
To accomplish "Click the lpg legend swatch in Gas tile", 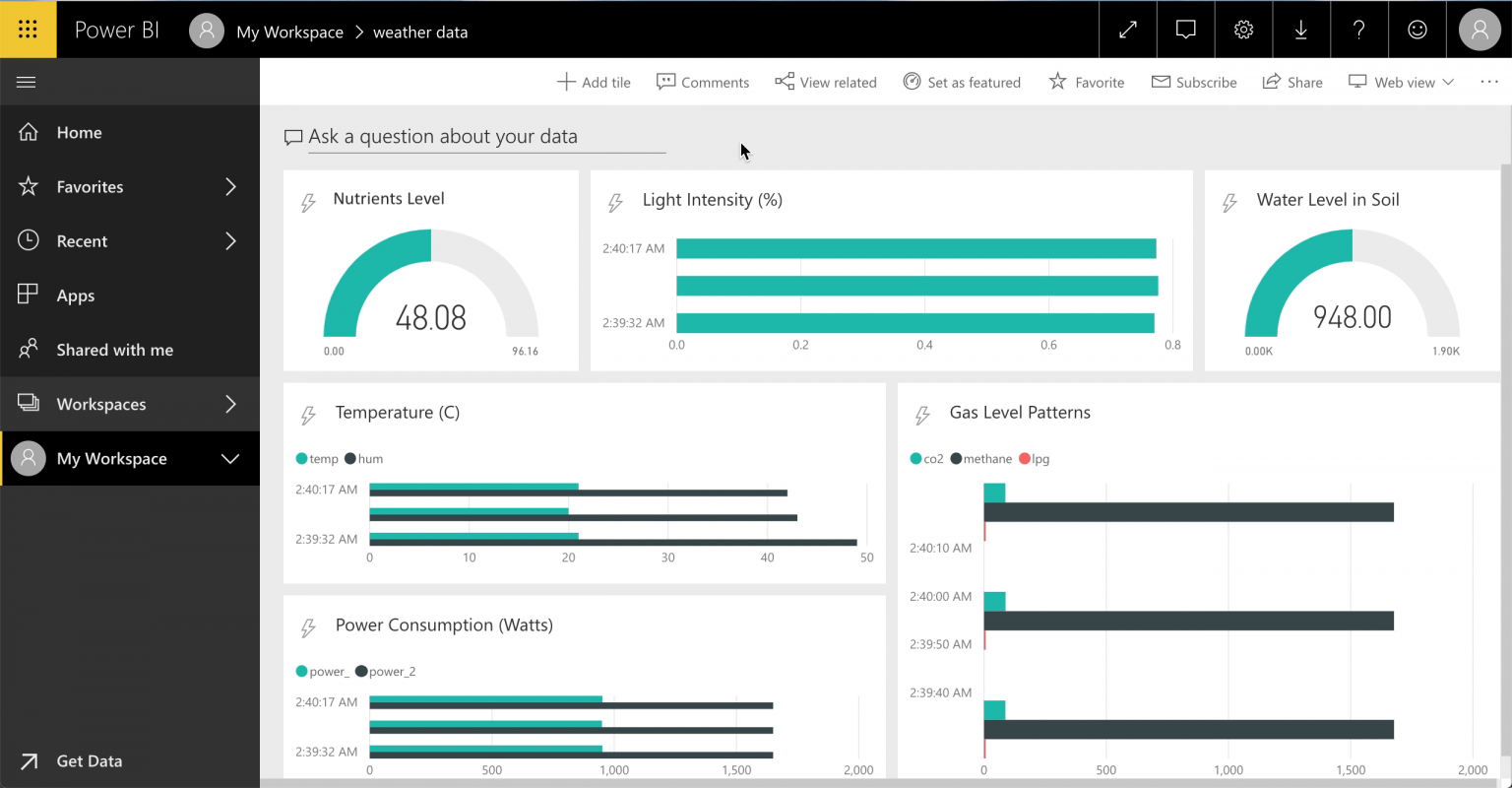I will pos(1024,459).
